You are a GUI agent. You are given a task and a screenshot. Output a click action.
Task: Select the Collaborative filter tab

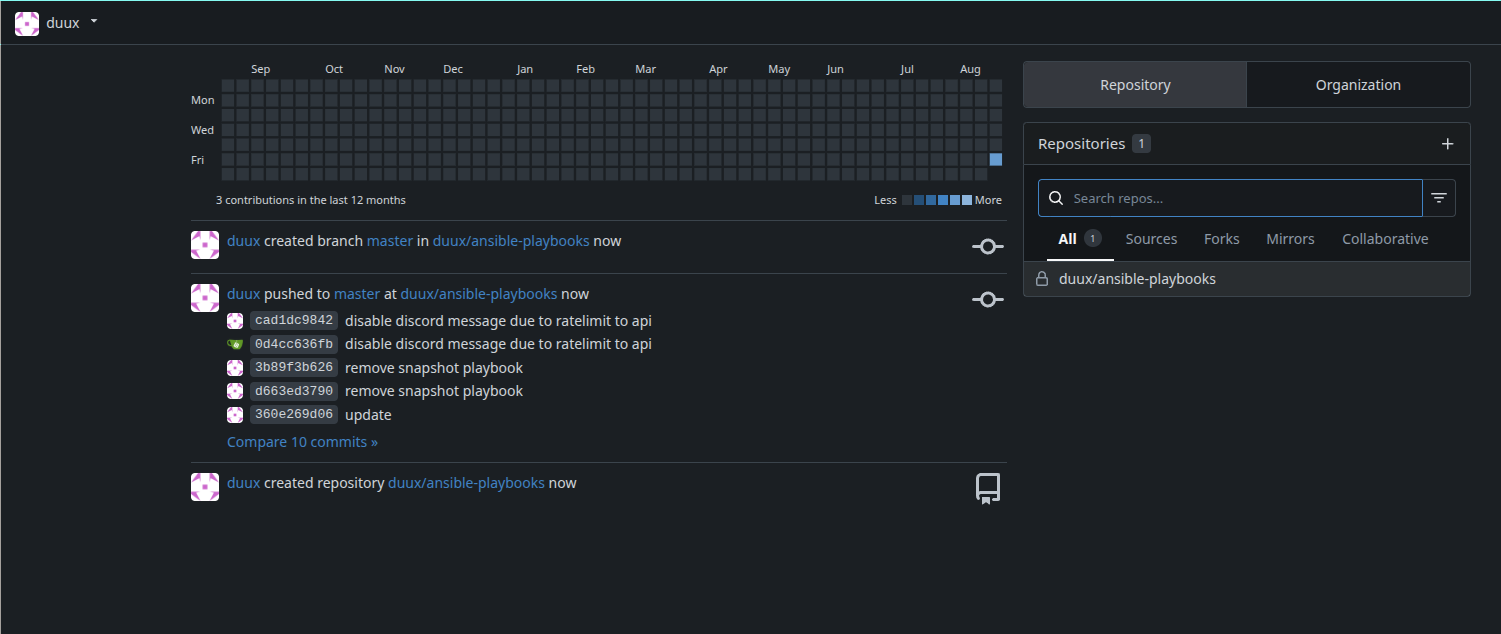point(1385,239)
